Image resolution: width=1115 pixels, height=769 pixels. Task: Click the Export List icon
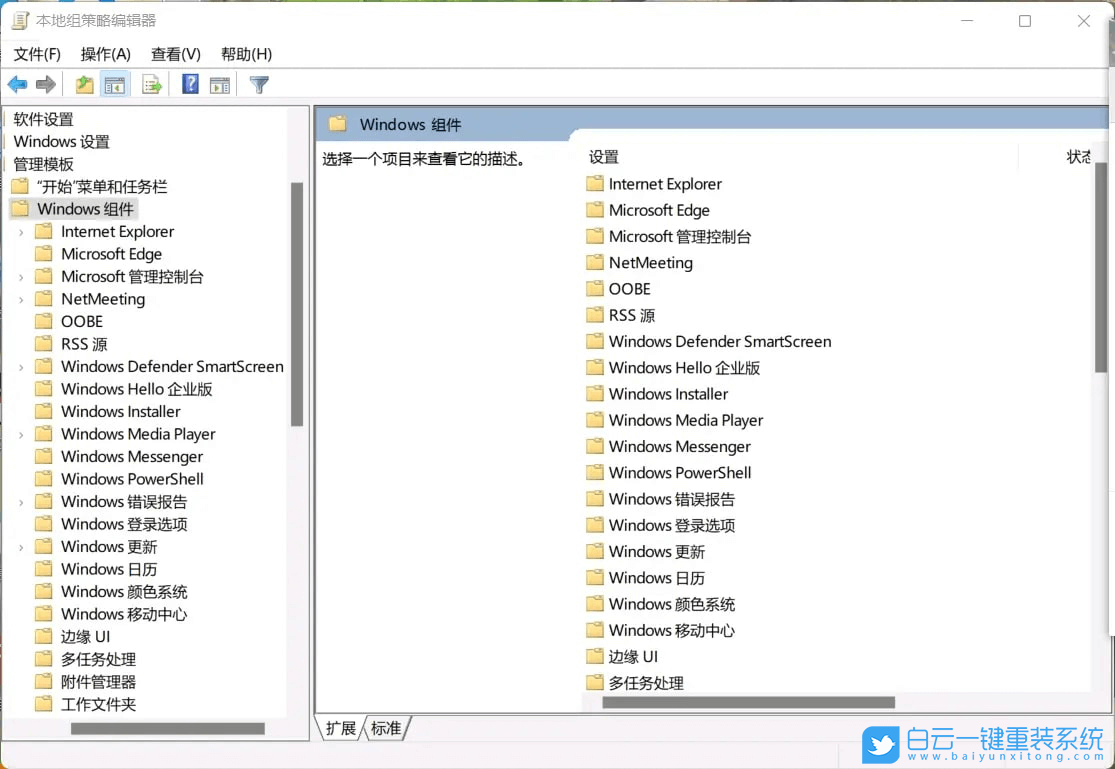(152, 84)
